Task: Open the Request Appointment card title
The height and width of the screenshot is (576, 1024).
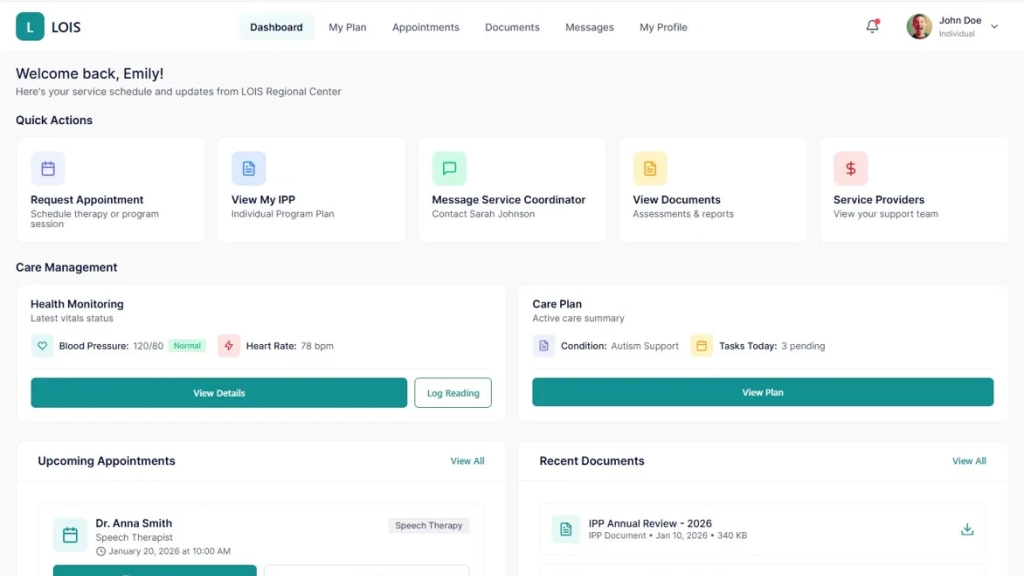Action: [87, 200]
